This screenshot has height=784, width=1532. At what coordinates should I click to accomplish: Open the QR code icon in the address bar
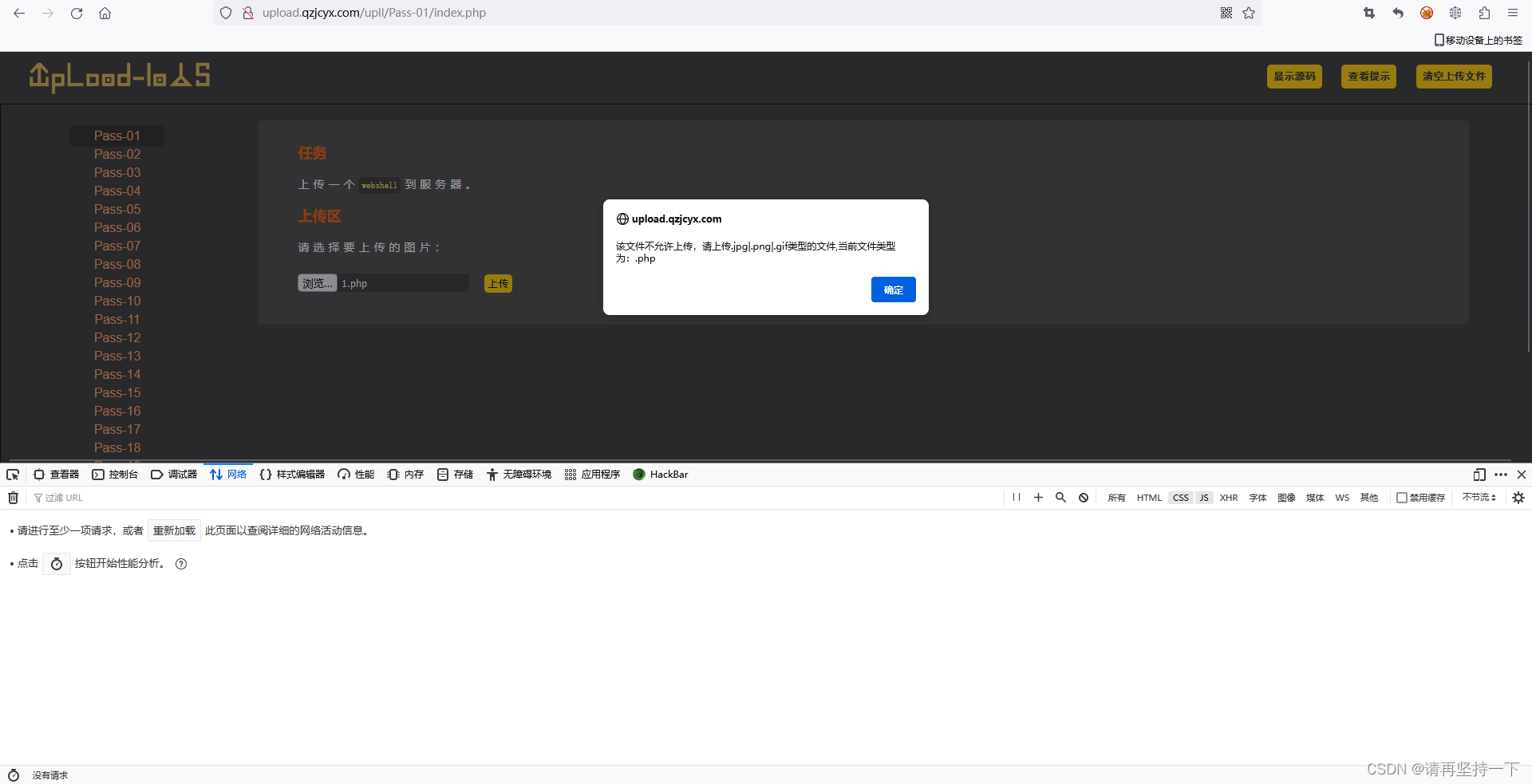coord(1226,13)
